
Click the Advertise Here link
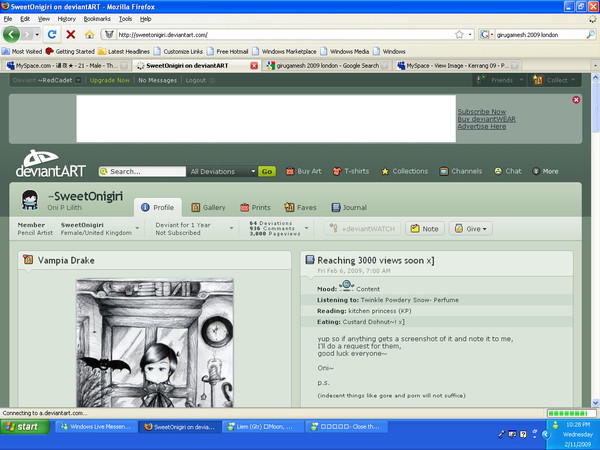tap(482, 126)
